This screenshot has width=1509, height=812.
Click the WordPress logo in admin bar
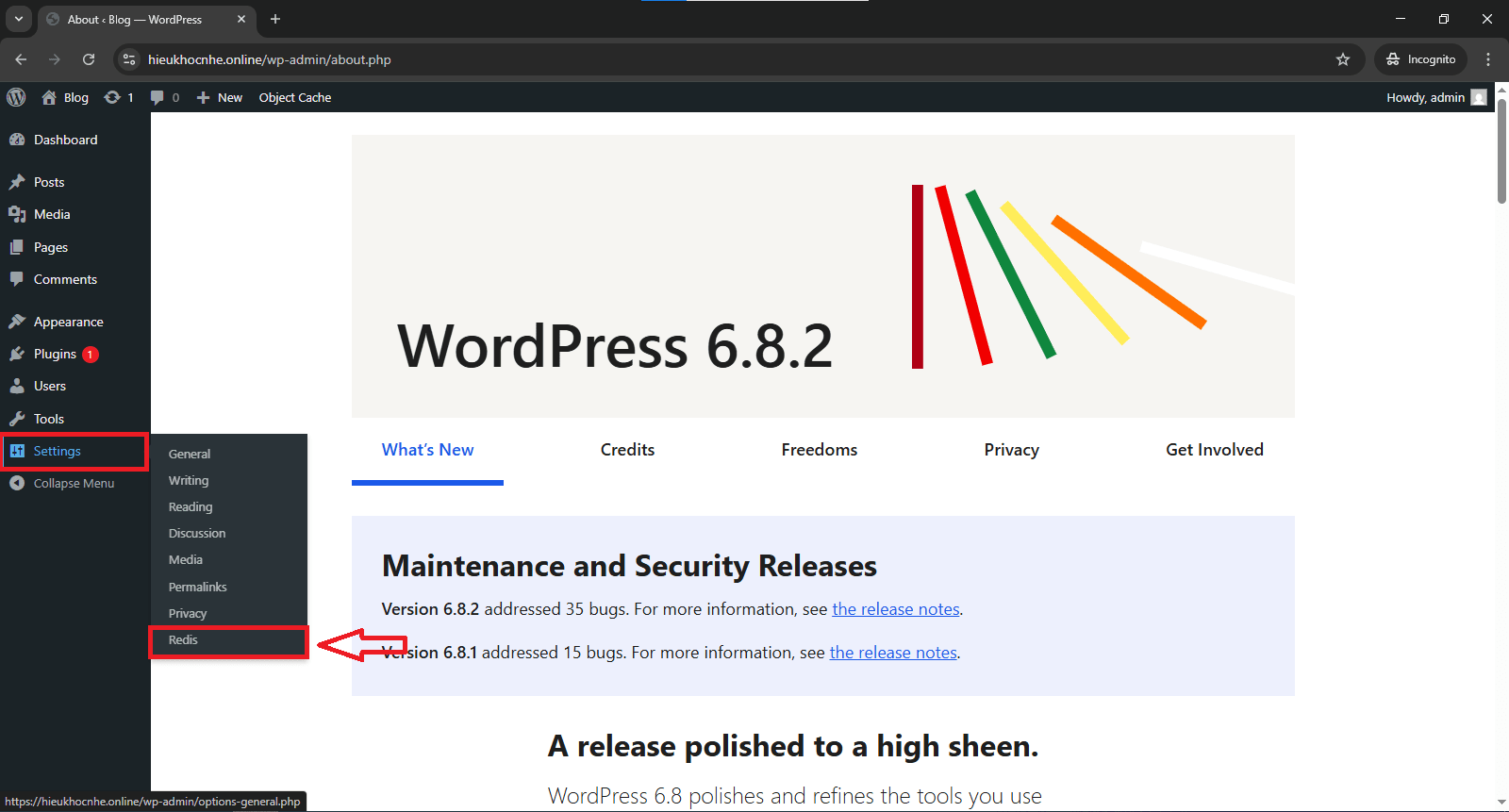tap(16, 97)
